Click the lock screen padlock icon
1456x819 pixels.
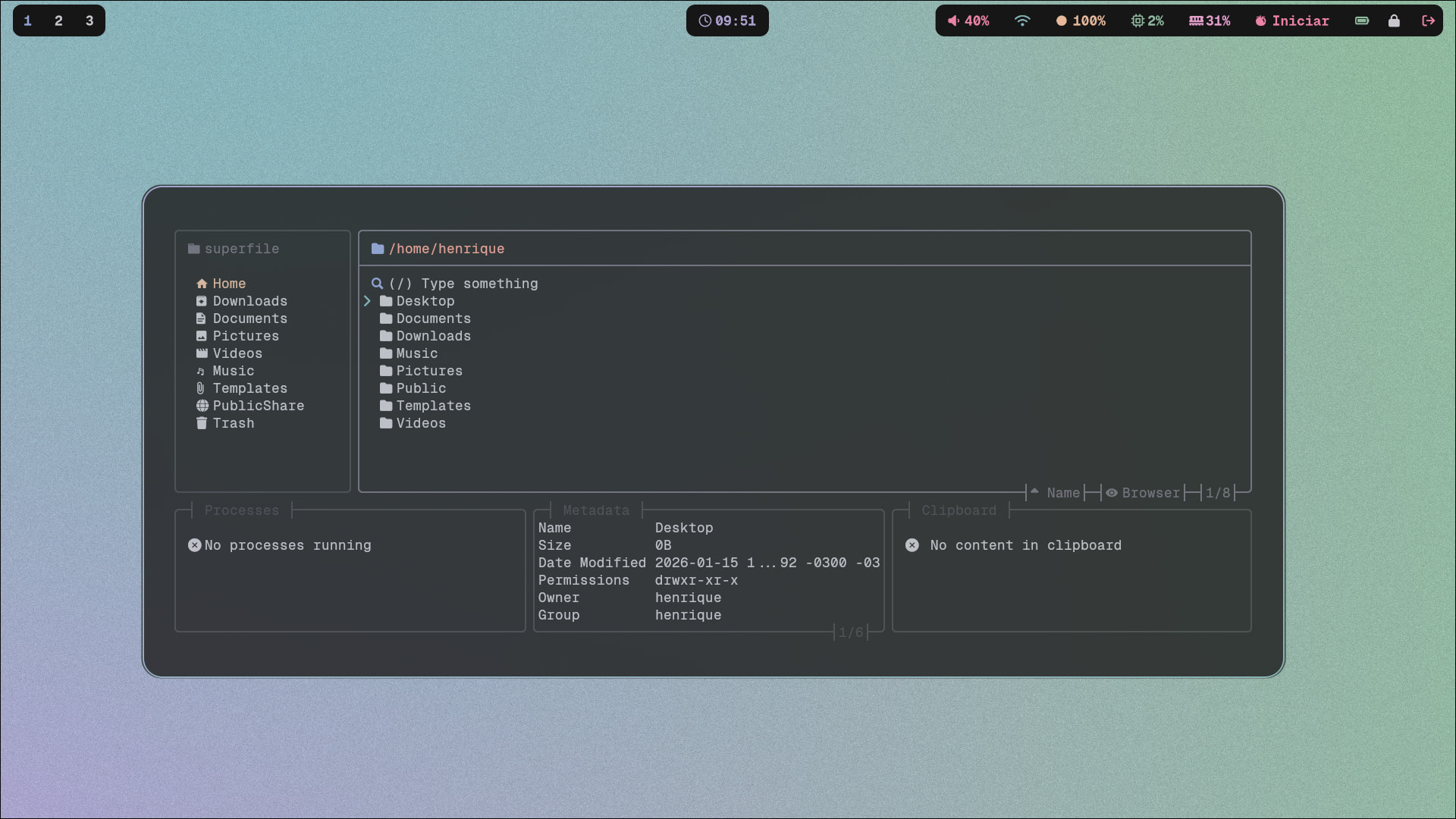(x=1394, y=20)
